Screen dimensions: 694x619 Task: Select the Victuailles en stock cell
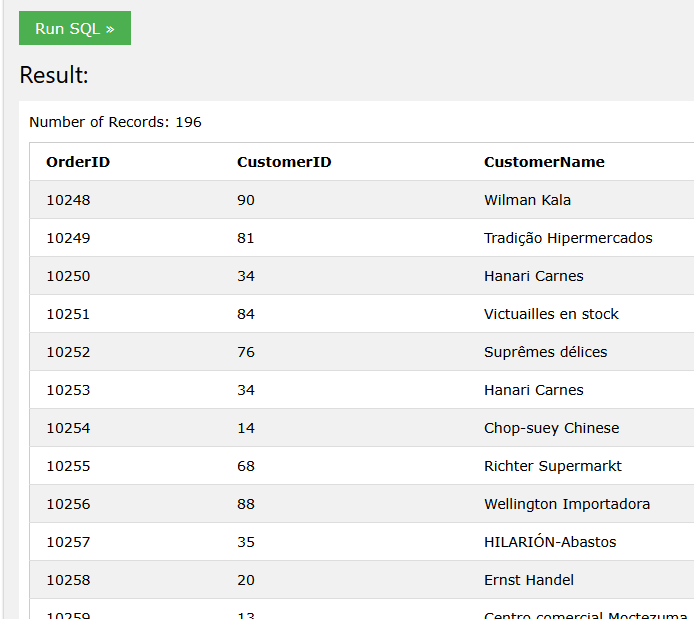(x=551, y=314)
